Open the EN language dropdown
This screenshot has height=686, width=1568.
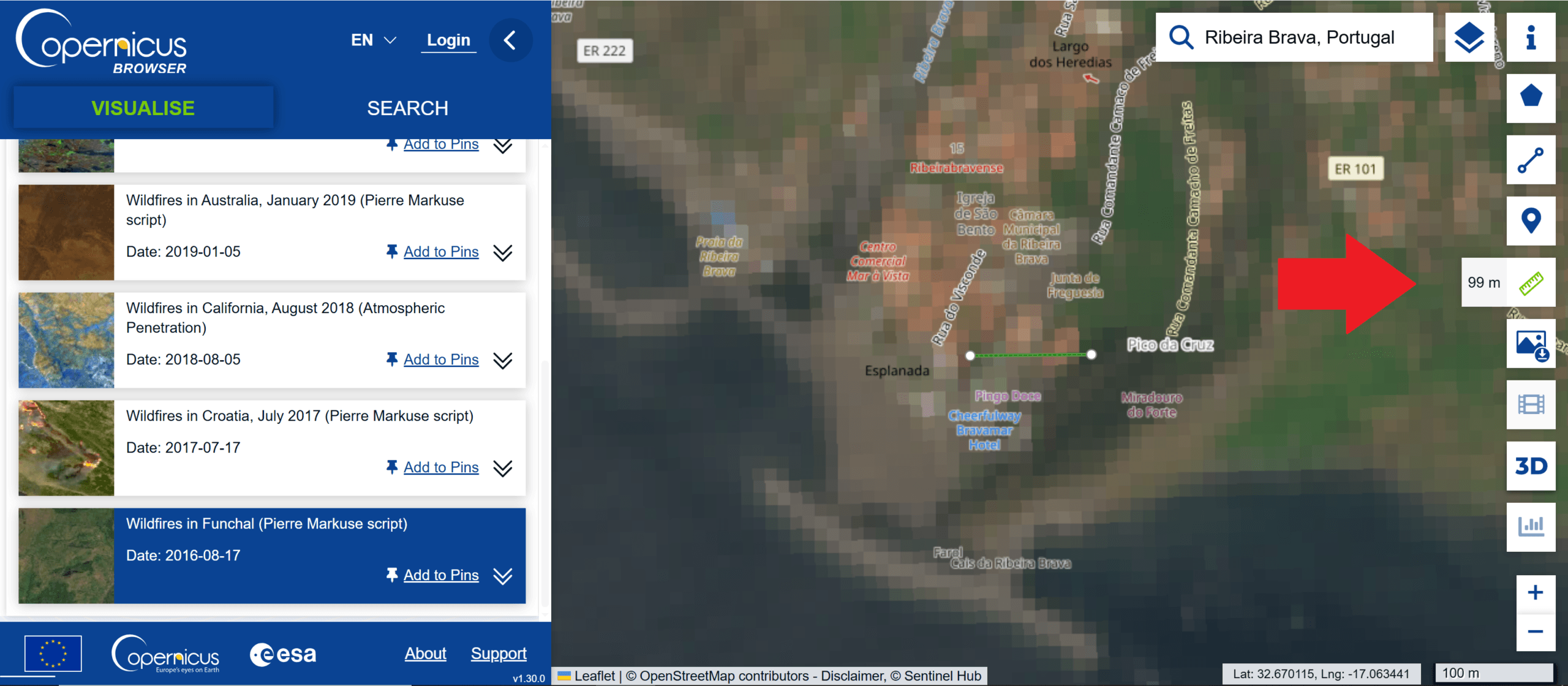coord(373,40)
